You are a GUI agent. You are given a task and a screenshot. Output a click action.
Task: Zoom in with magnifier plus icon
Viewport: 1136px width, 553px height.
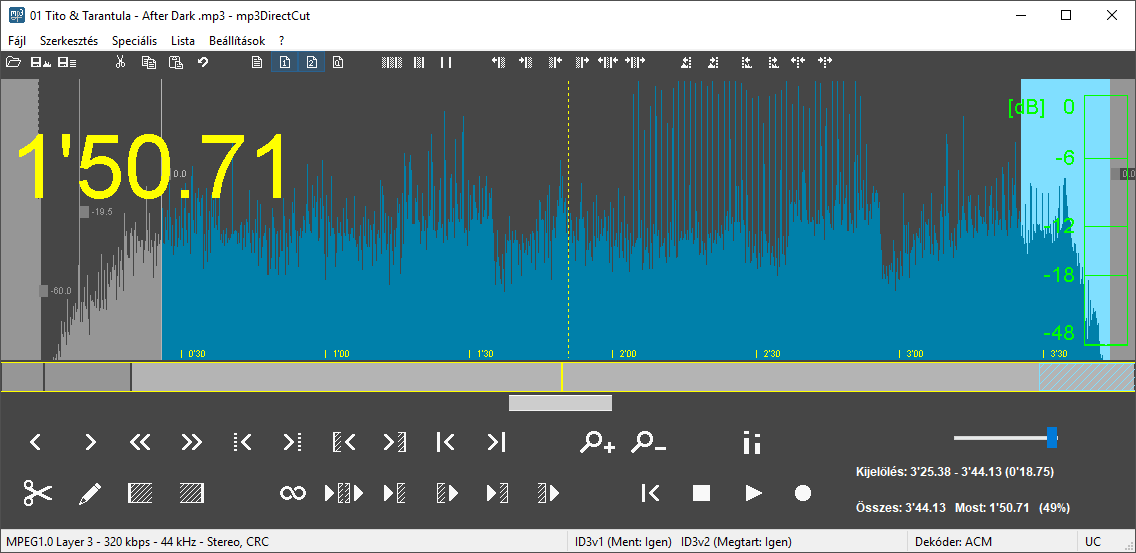(597, 442)
